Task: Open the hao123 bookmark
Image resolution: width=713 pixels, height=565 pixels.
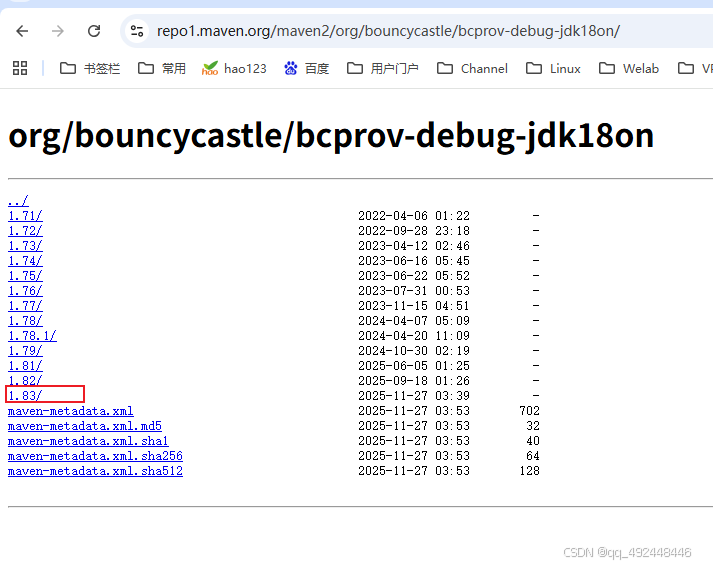Action: [234, 69]
